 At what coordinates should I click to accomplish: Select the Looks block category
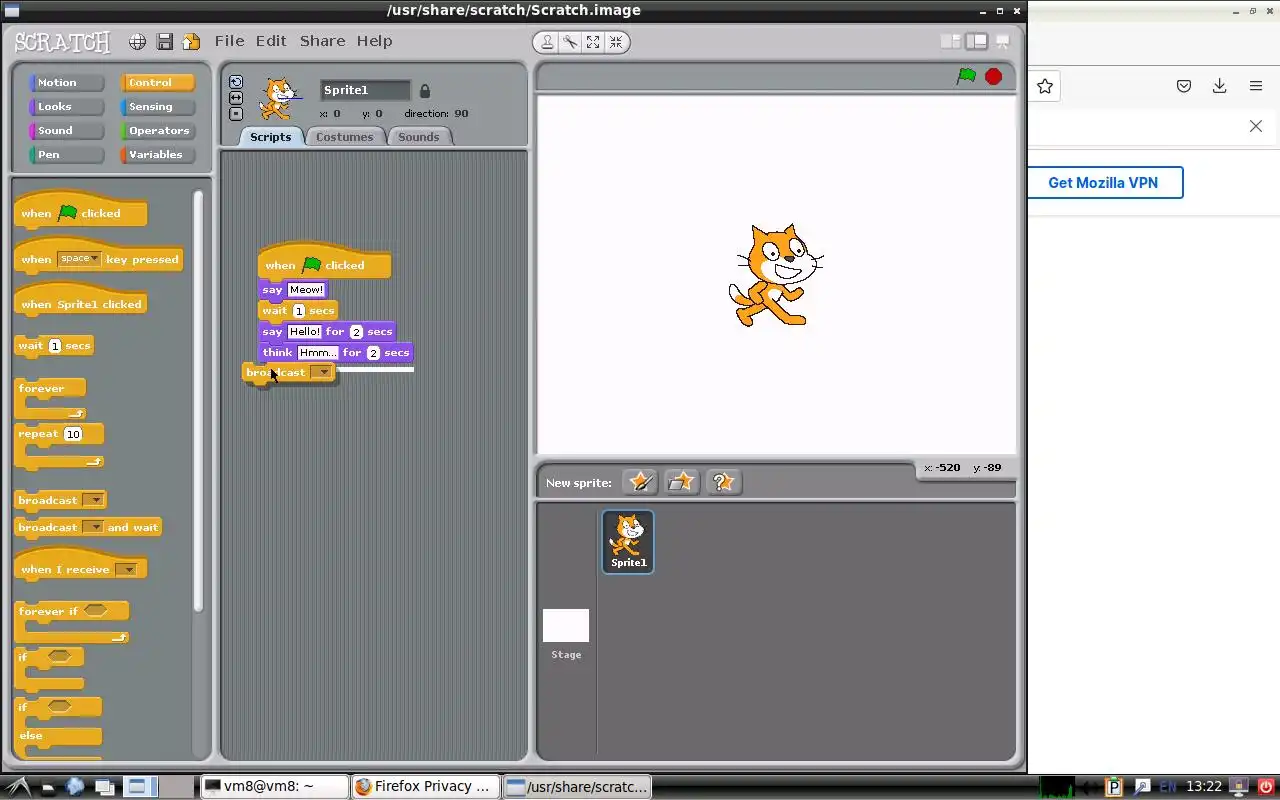pos(66,107)
